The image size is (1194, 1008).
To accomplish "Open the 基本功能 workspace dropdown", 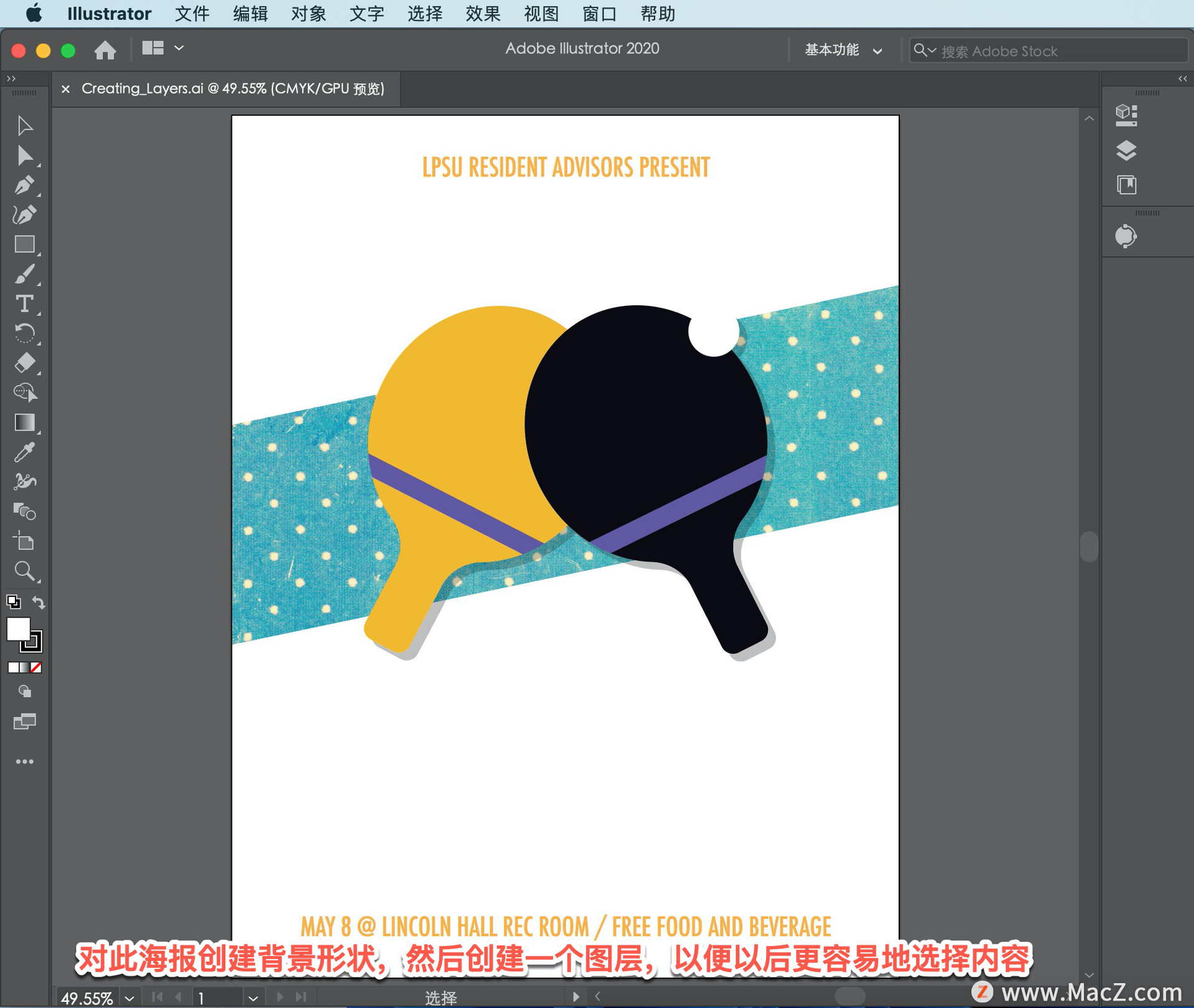I will coord(843,50).
